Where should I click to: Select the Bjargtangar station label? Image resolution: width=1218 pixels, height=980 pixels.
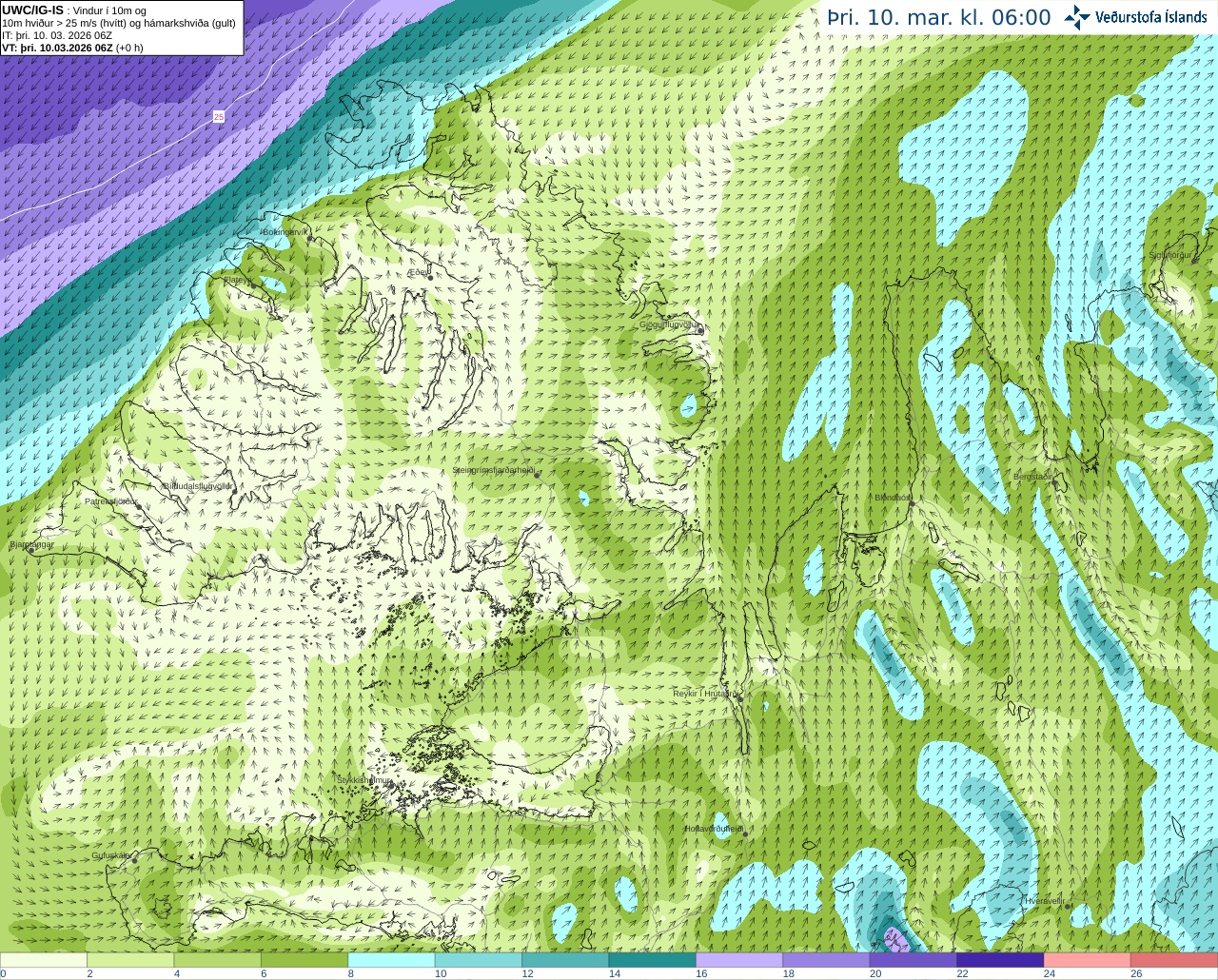pyautogui.click(x=31, y=544)
